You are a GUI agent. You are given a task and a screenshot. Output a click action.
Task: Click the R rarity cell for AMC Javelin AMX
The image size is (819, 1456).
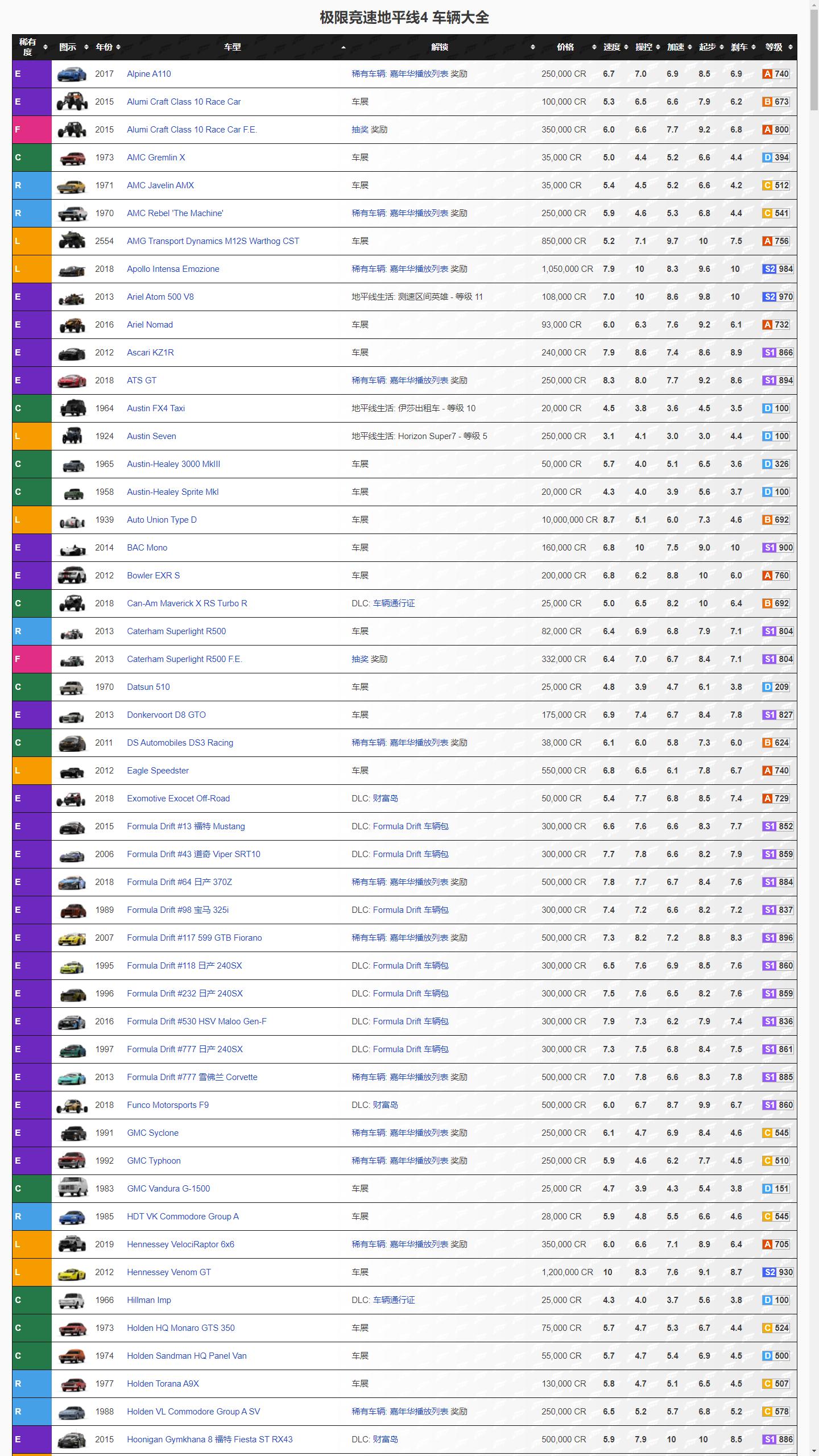coord(32,185)
